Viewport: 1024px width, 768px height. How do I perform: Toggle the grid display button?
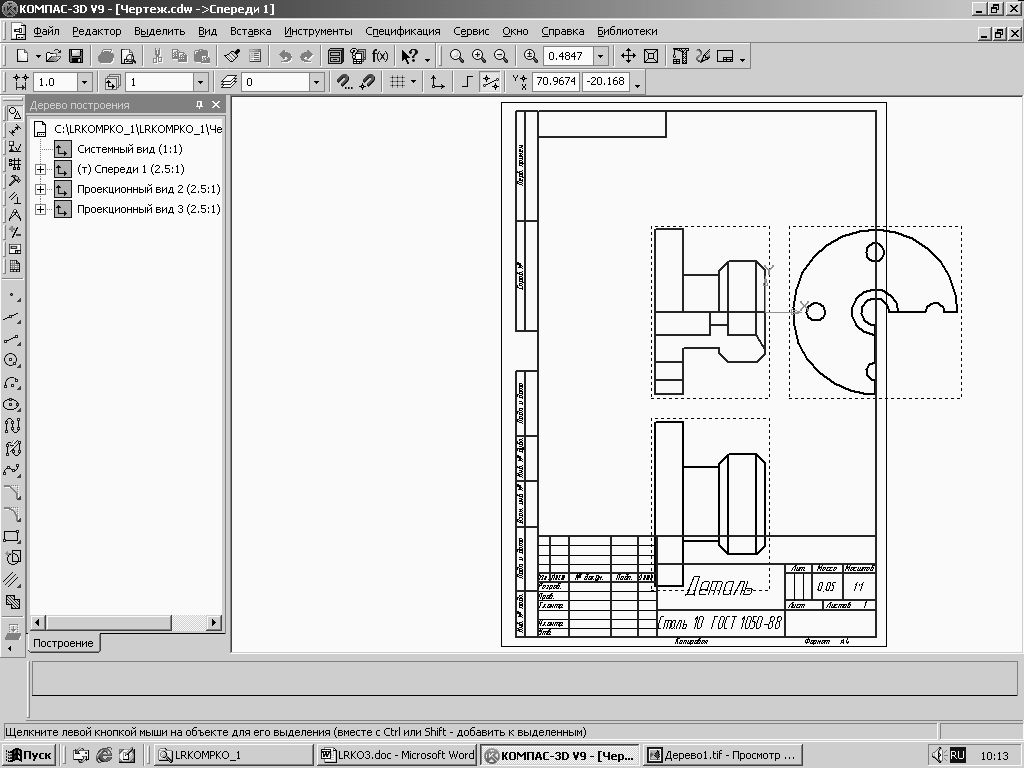pyautogui.click(x=397, y=82)
